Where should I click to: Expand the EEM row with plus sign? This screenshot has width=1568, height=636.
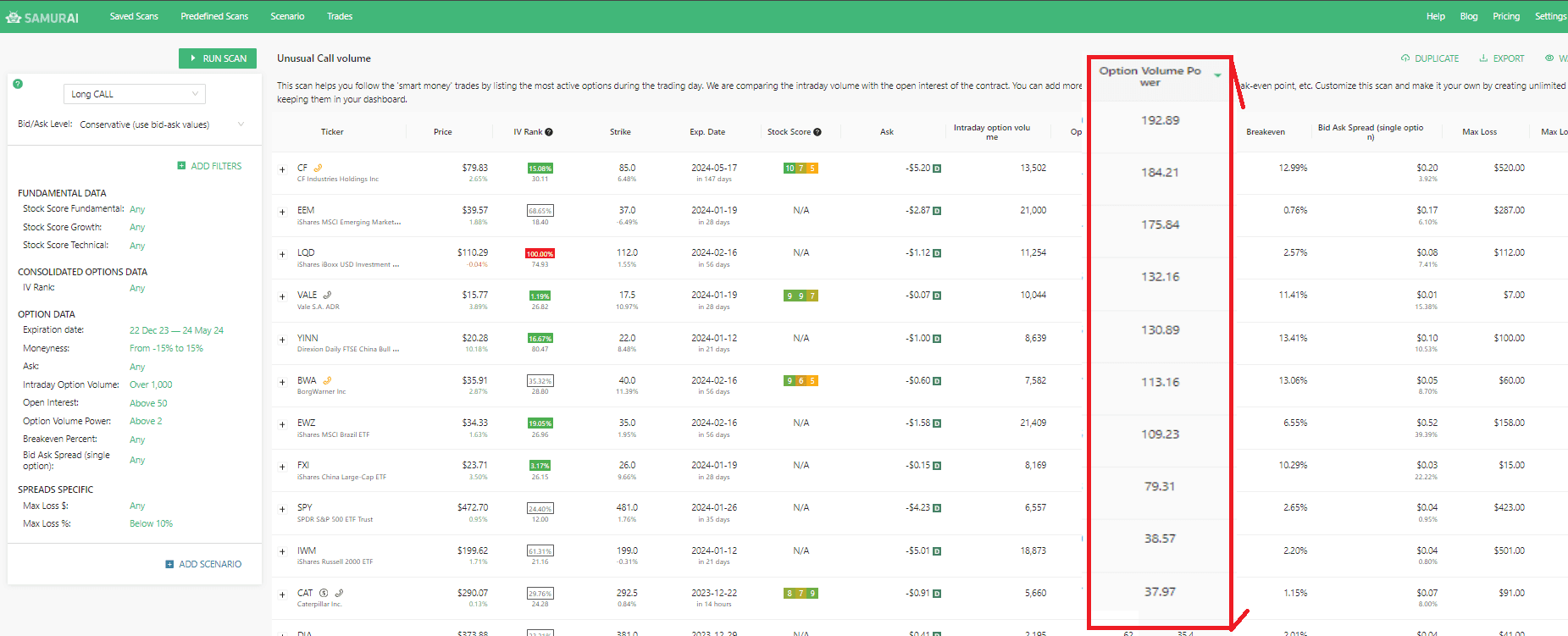pos(283,212)
